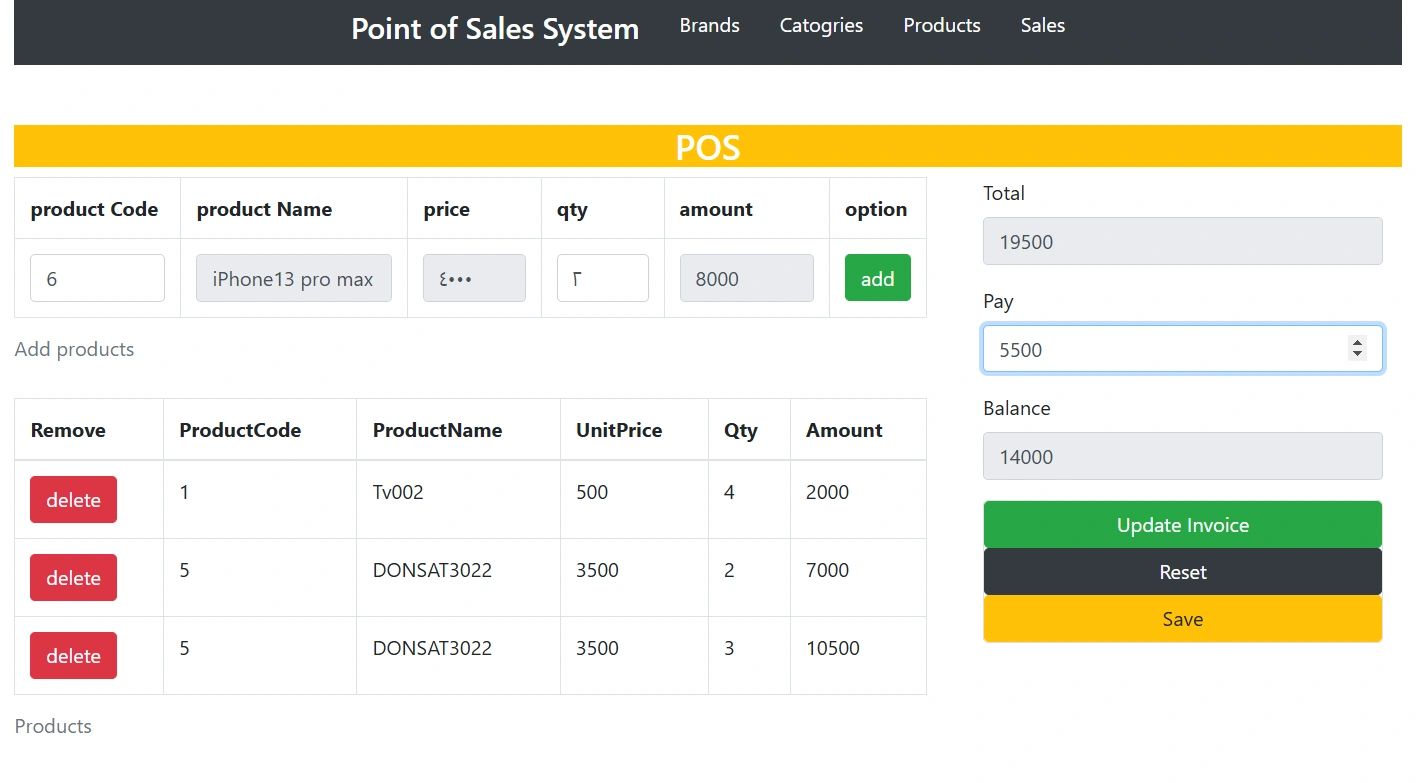The height and width of the screenshot is (783, 1417).
Task: Click the Point of Sales System title
Action: click(494, 29)
